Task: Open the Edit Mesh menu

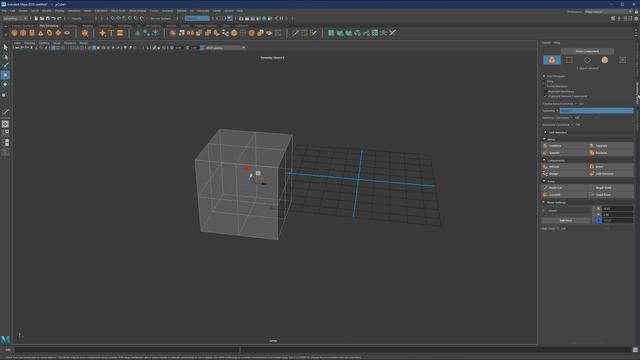Action: tap(101, 11)
